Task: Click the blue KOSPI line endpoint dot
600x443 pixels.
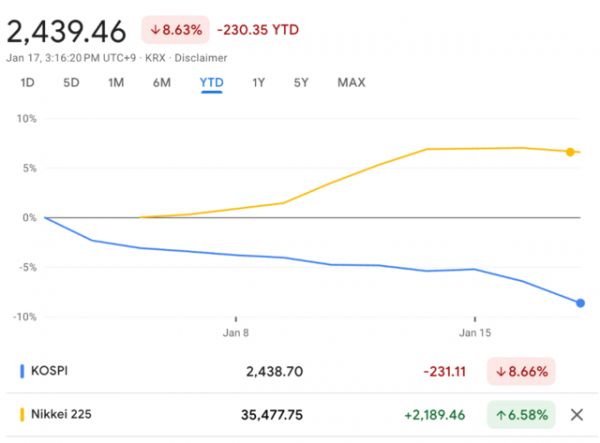Action: [580, 303]
